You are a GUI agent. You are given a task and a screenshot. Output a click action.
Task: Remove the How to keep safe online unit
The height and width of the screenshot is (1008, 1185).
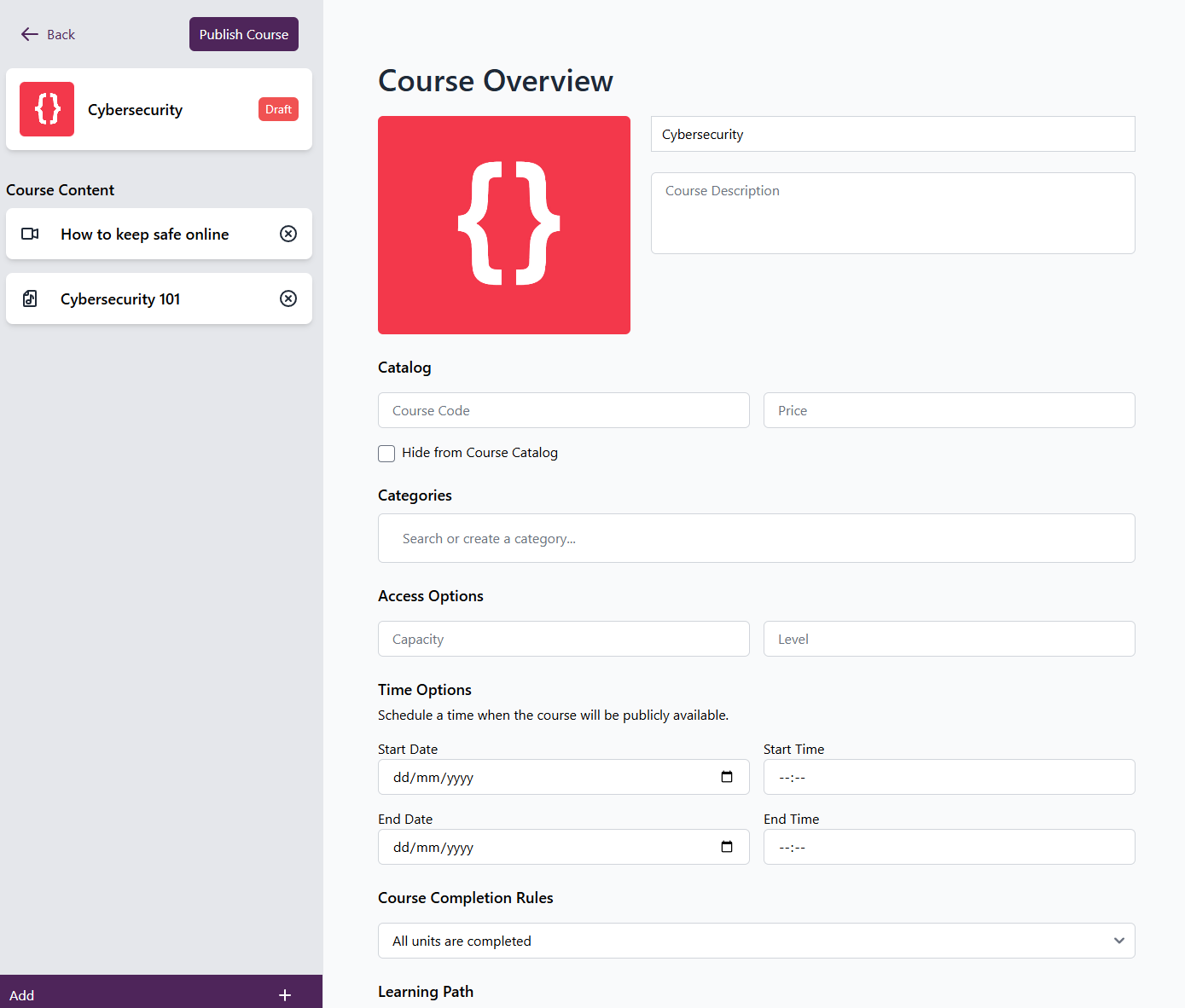click(288, 234)
